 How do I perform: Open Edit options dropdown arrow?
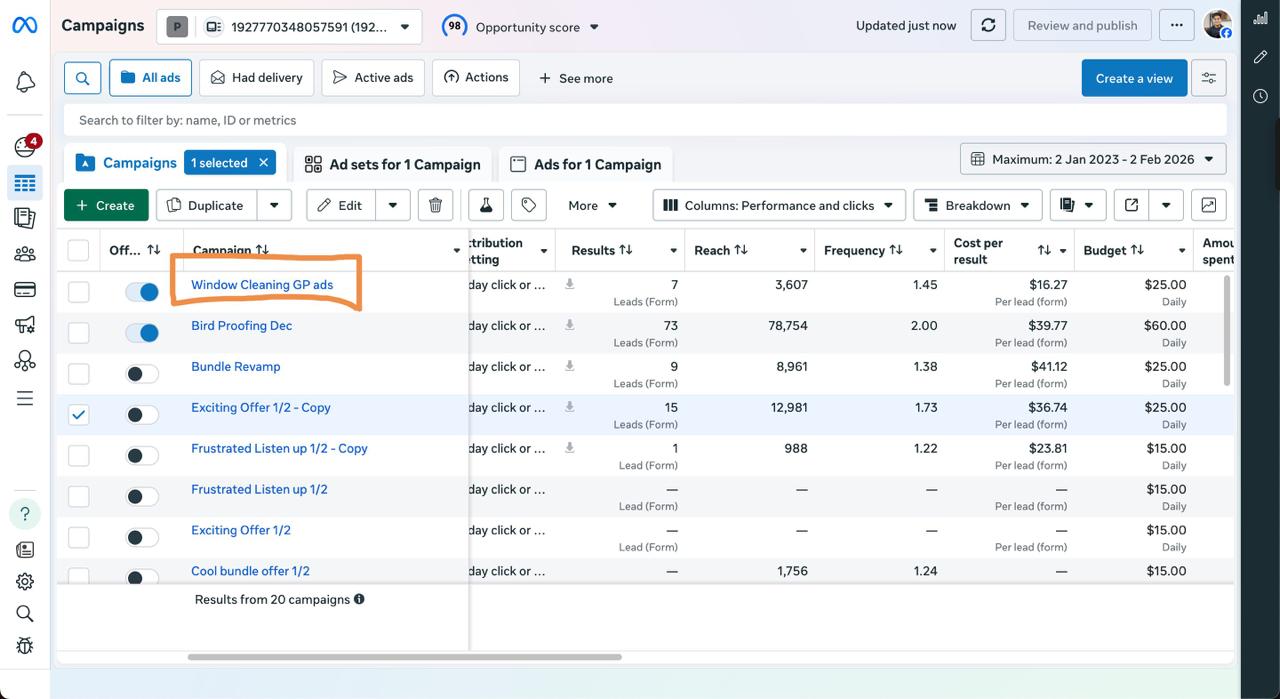[x=393, y=205]
